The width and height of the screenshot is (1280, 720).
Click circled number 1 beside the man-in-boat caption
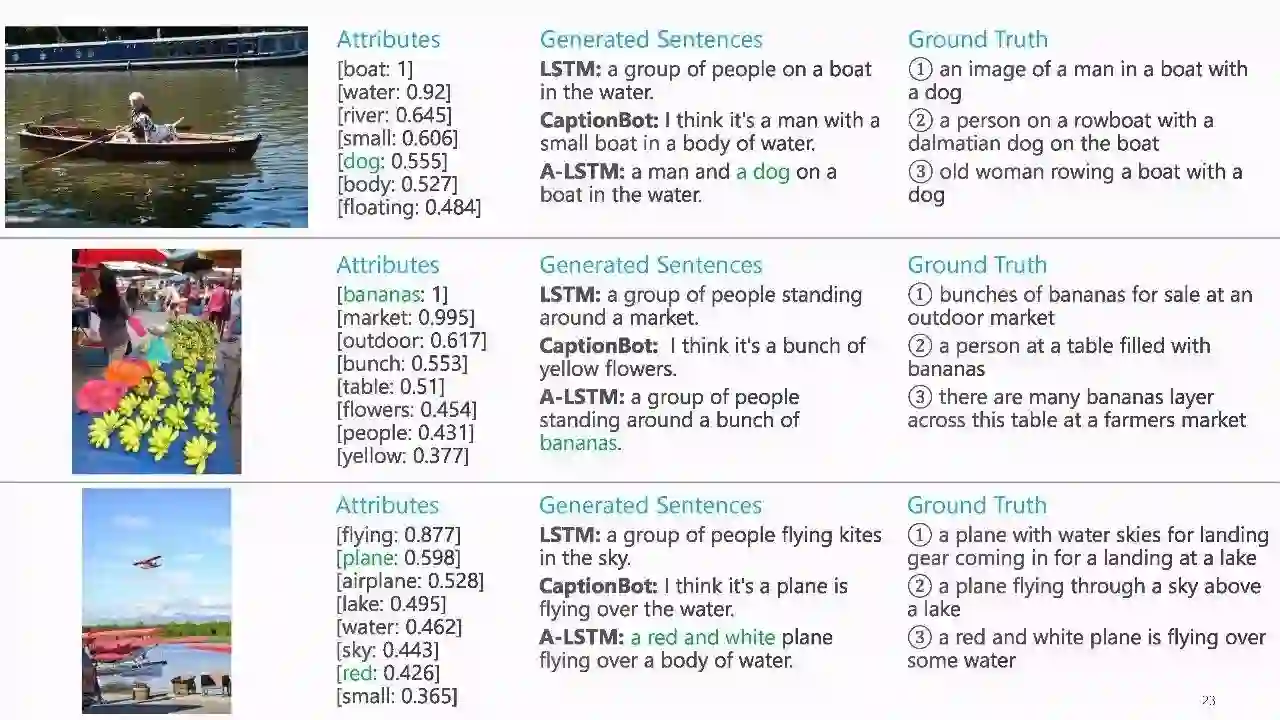point(920,69)
